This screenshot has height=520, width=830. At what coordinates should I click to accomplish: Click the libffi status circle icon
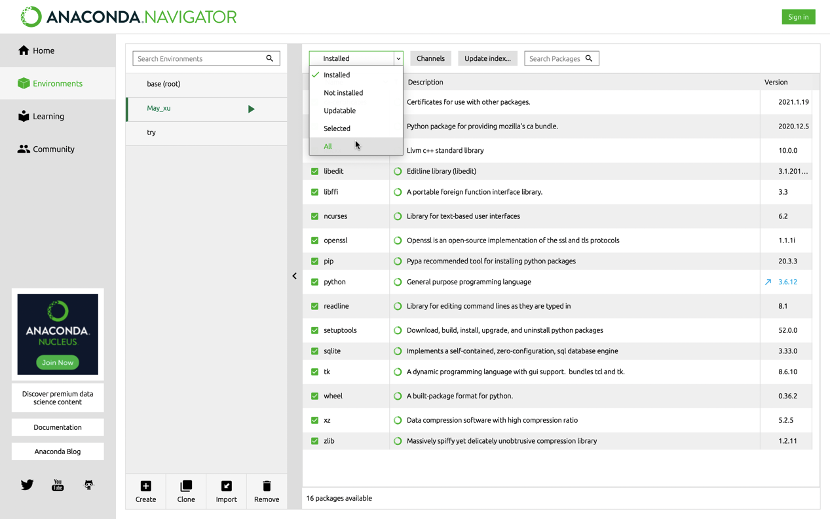[x=398, y=192]
